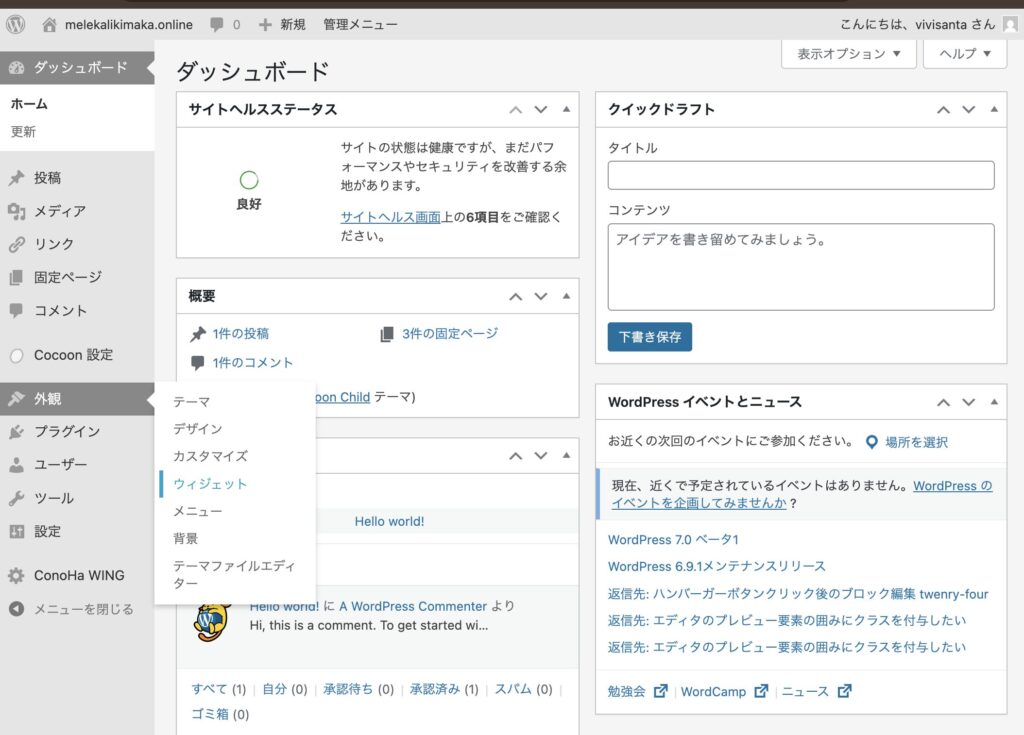Open the ヘルプ dropdown tab
Viewport: 1024px width, 735px height.
964,54
